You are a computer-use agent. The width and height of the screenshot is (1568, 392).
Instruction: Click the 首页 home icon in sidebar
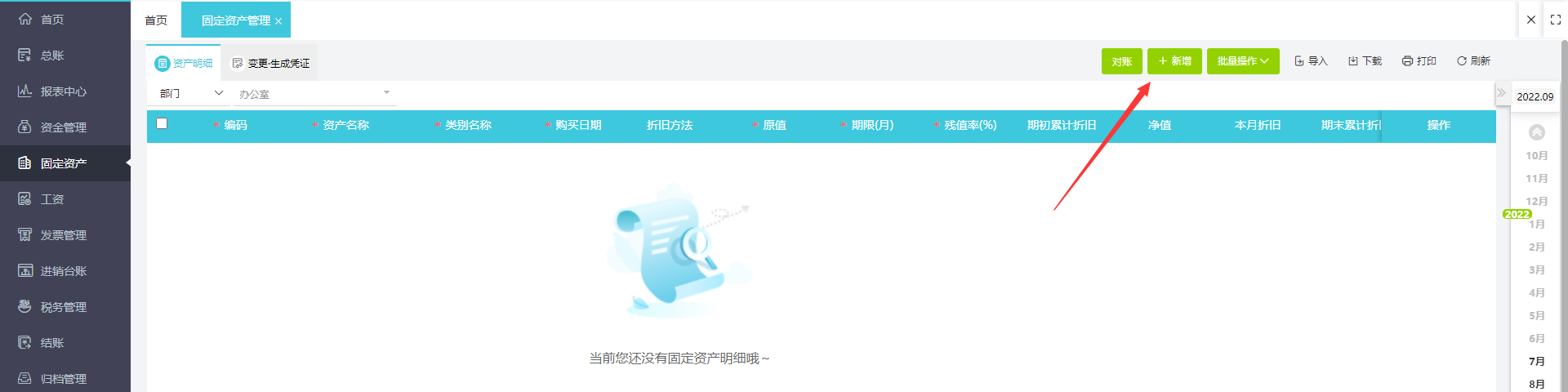click(25, 19)
